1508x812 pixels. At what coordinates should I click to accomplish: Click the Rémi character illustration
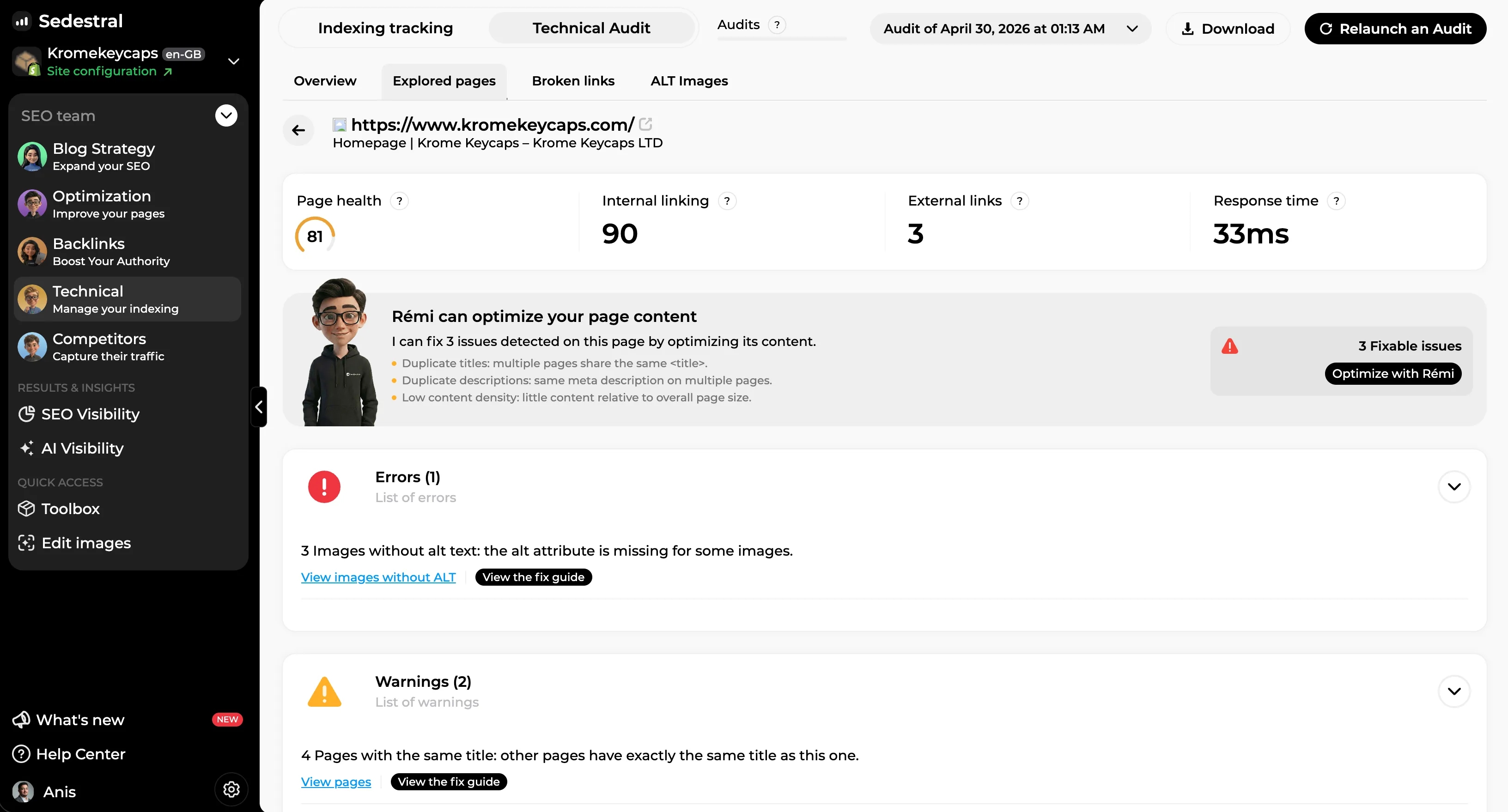[340, 352]
